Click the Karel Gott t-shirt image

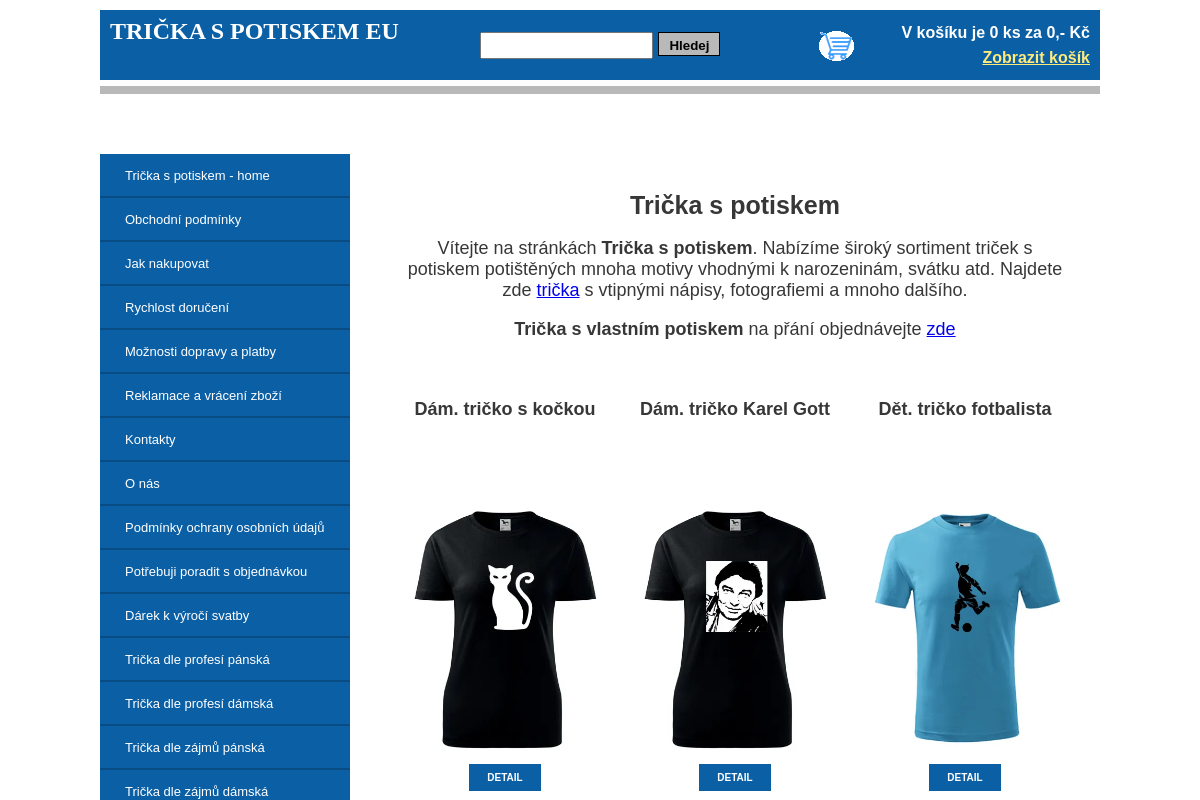pyautogui.click(x=735, y=629)
